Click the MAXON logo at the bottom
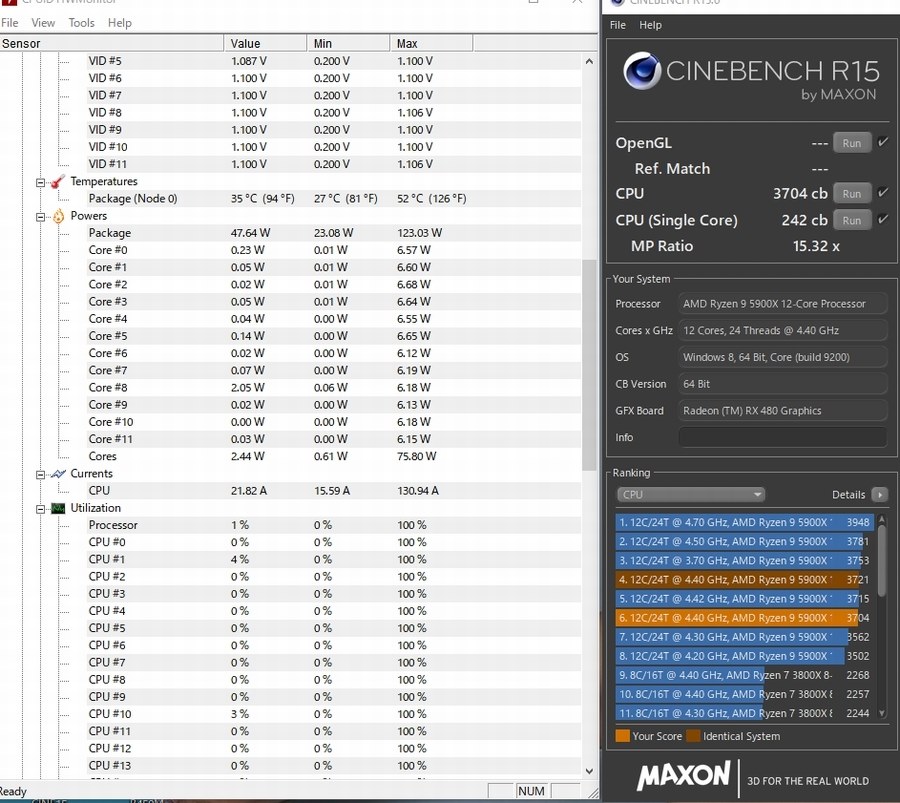900x803 pixels. click(x=684, y=777)
